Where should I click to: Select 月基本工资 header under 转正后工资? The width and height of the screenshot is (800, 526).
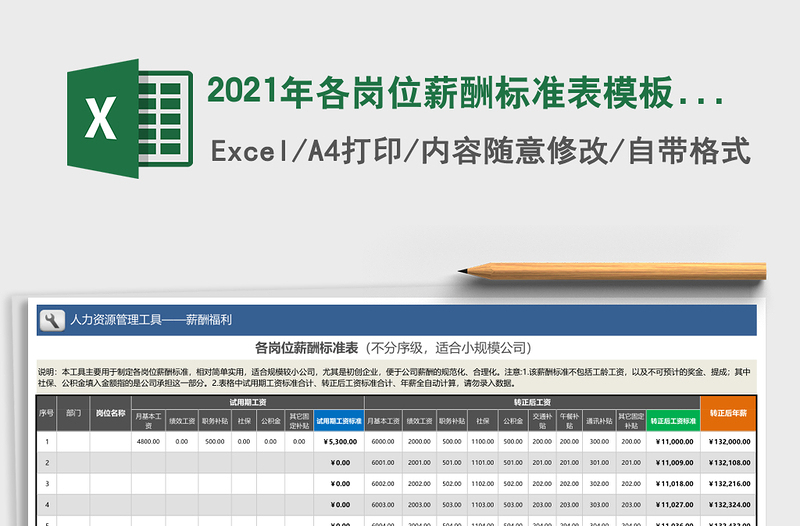pos(383,421)
